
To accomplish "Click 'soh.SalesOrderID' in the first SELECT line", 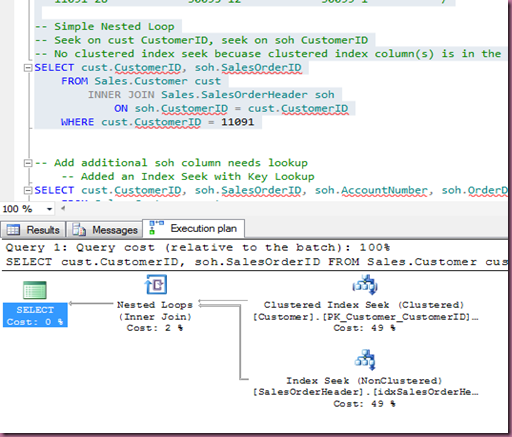I will click(x=248, y=68).
